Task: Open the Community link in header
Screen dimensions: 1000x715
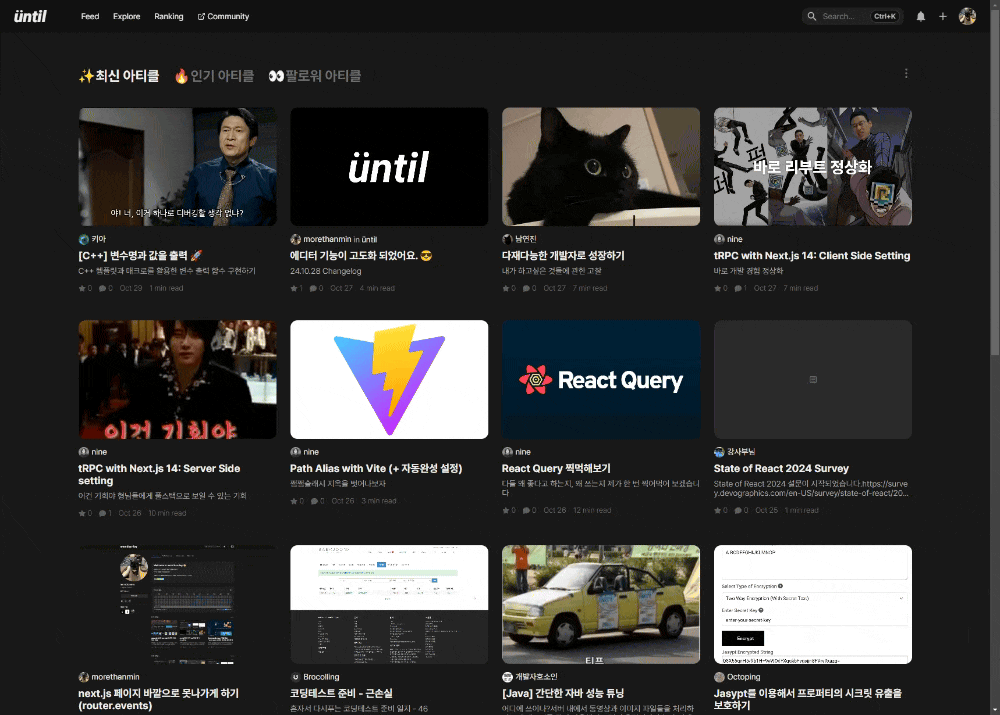Action: point(223,17)
